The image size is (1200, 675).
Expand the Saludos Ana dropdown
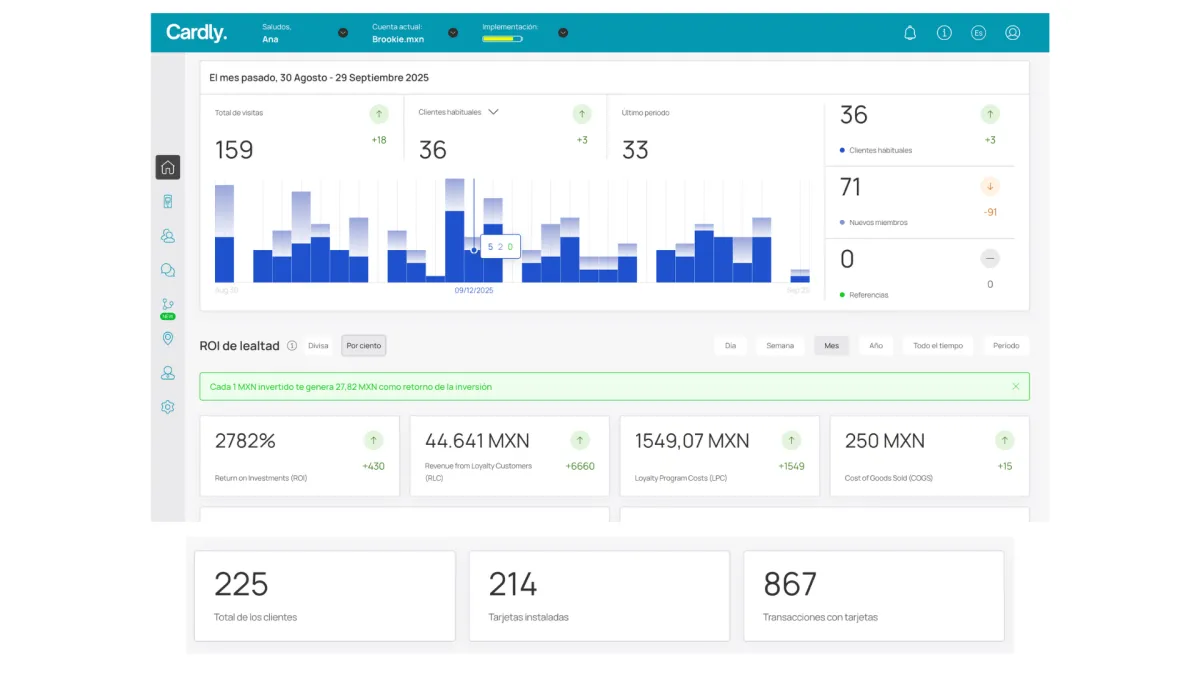pos(343,33)
